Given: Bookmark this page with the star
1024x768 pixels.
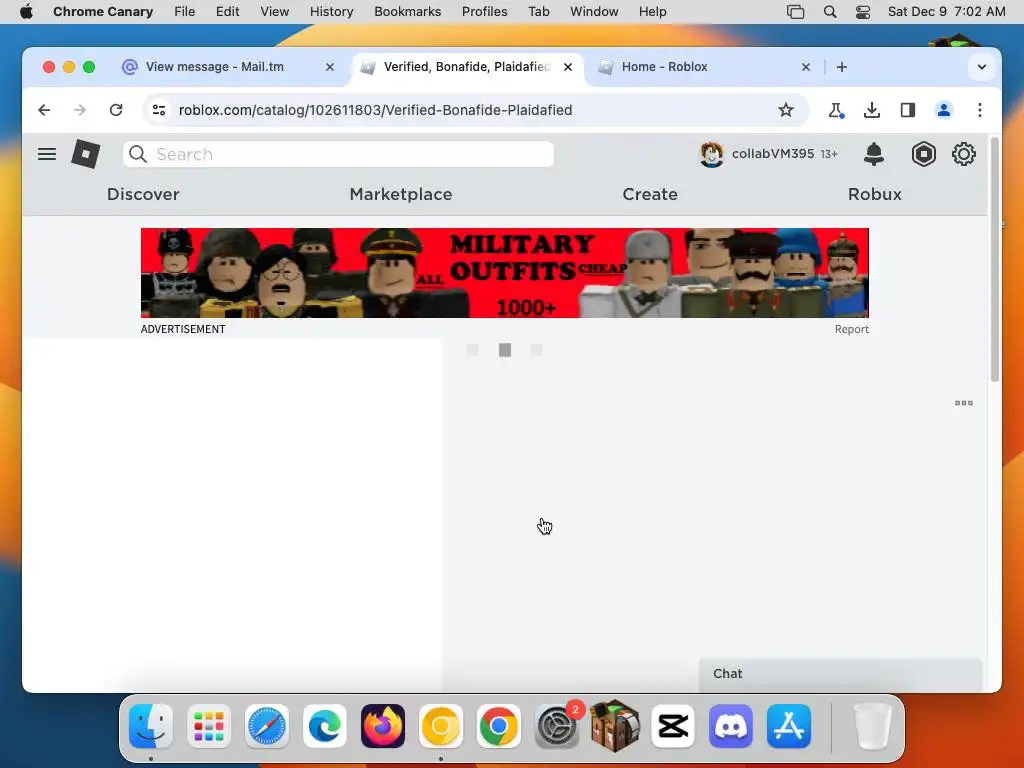Looking at the screenshot, I should (786, 110).
